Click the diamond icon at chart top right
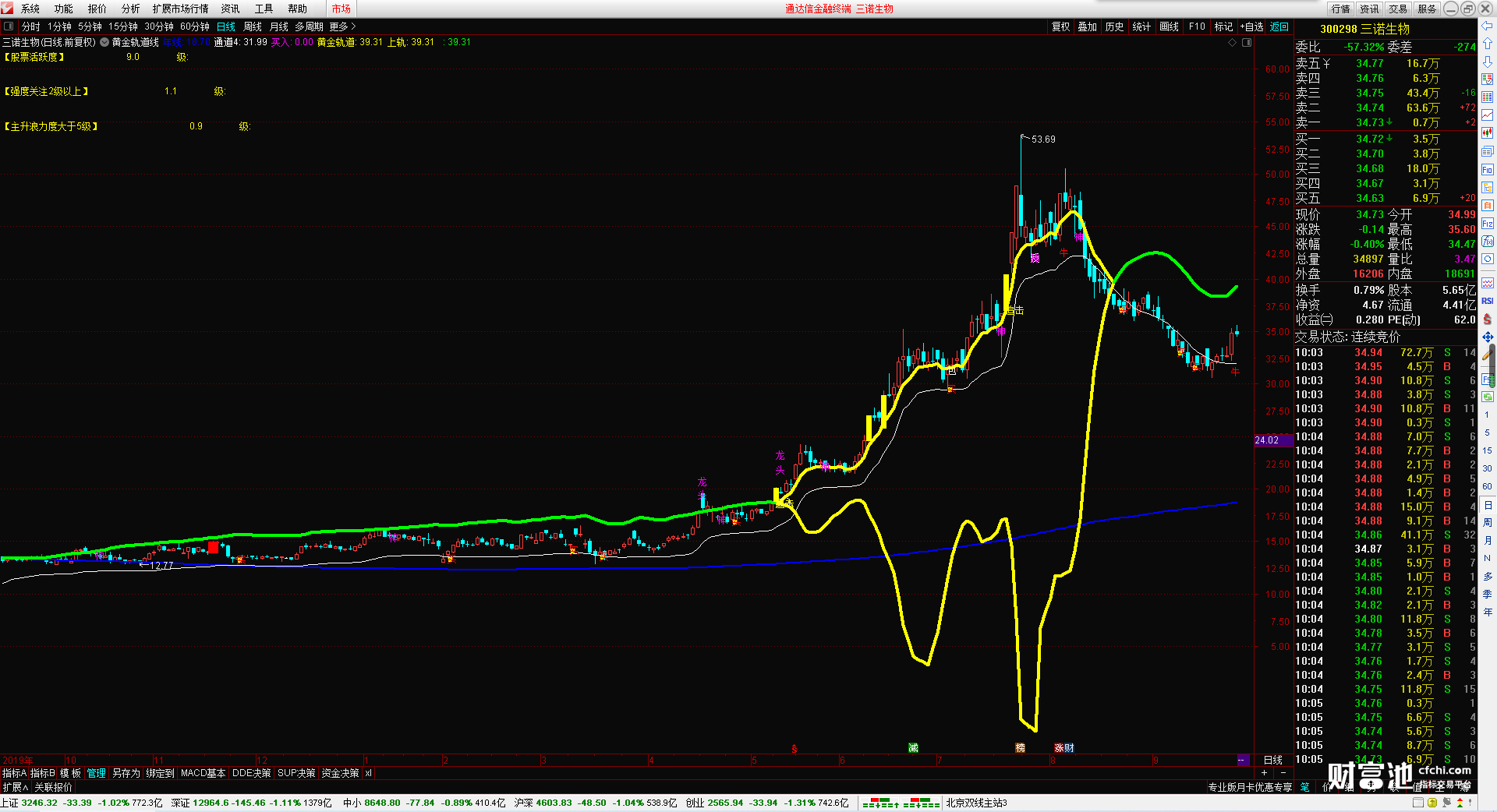Viewport: 1497px width, 812px height. [x=1233, y=42]
